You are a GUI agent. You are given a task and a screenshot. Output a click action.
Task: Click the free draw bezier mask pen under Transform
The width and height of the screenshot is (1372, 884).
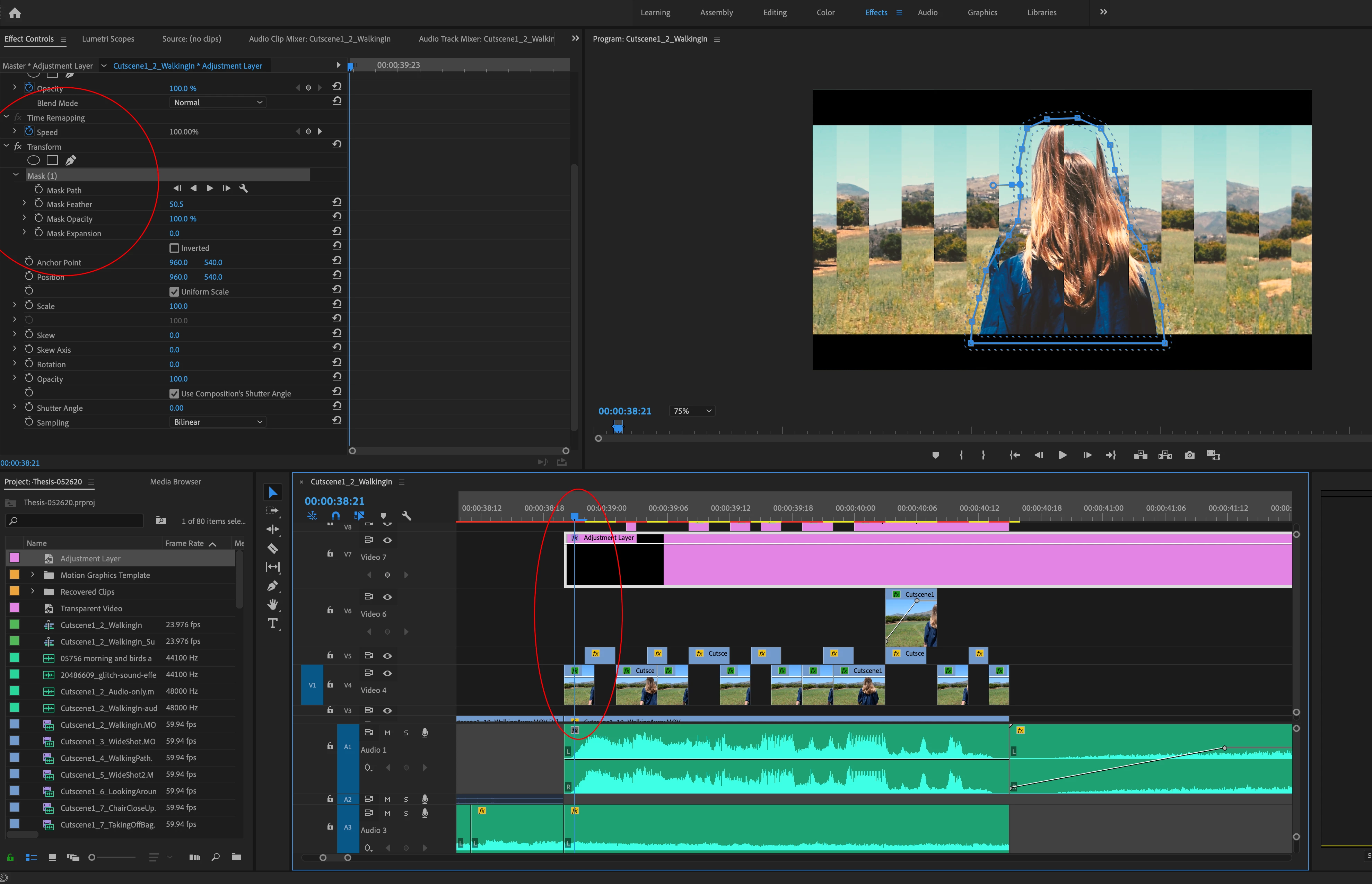(71, 161)
